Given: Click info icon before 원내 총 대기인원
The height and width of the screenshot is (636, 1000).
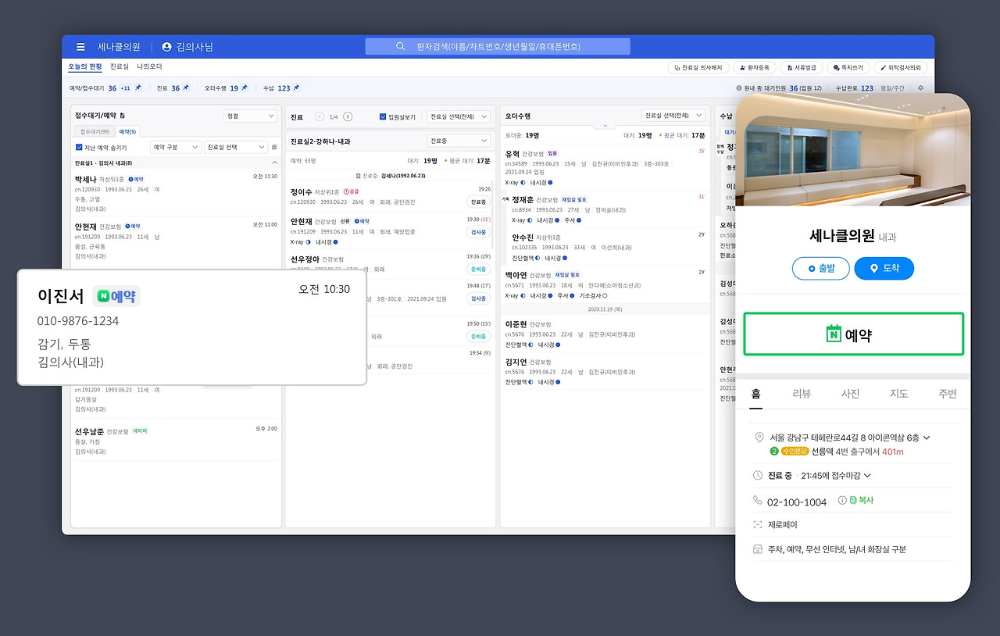Looking at the screenshot, I should pos(739,88).
